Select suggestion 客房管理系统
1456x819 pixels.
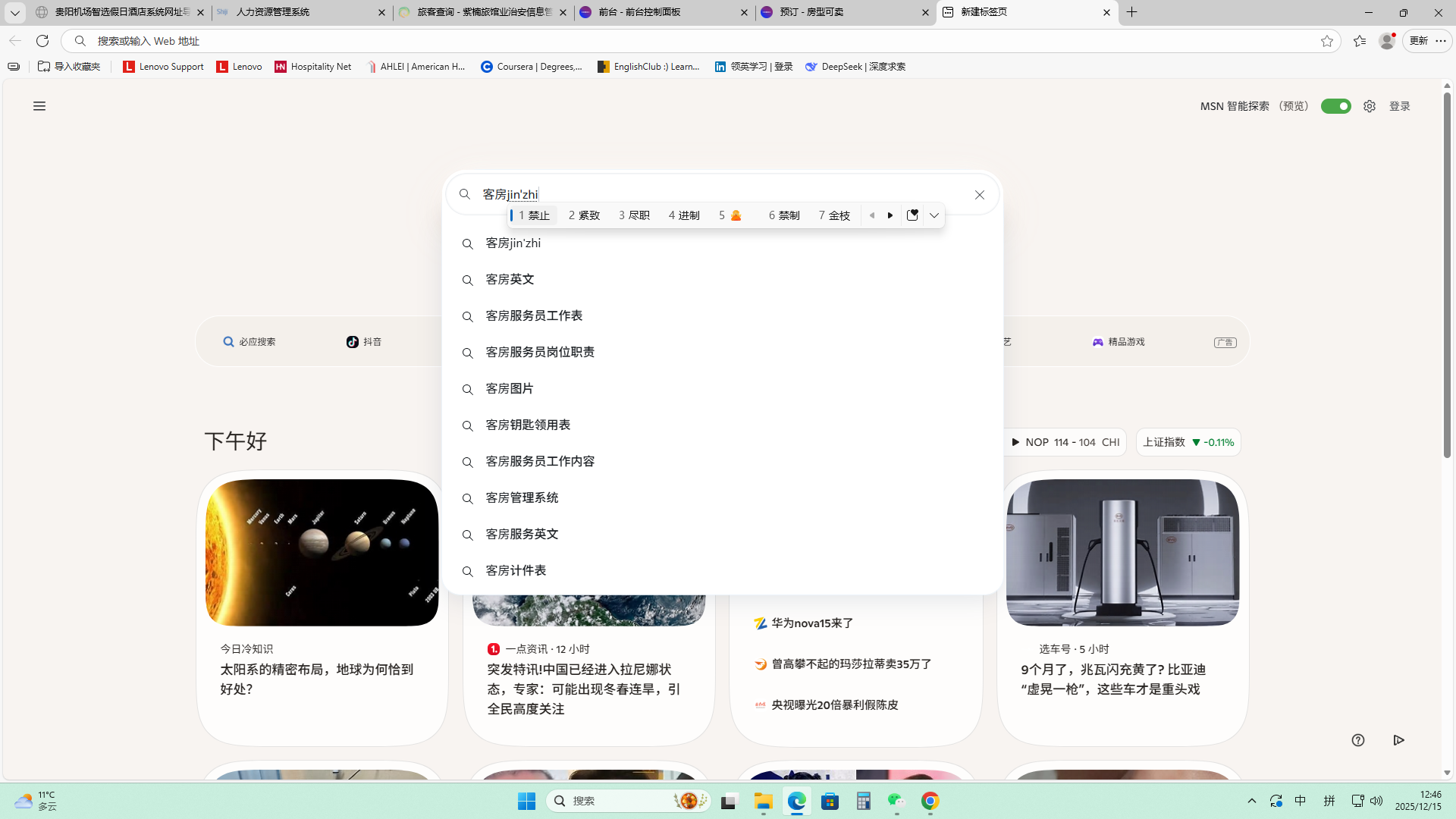click(522, 497)
